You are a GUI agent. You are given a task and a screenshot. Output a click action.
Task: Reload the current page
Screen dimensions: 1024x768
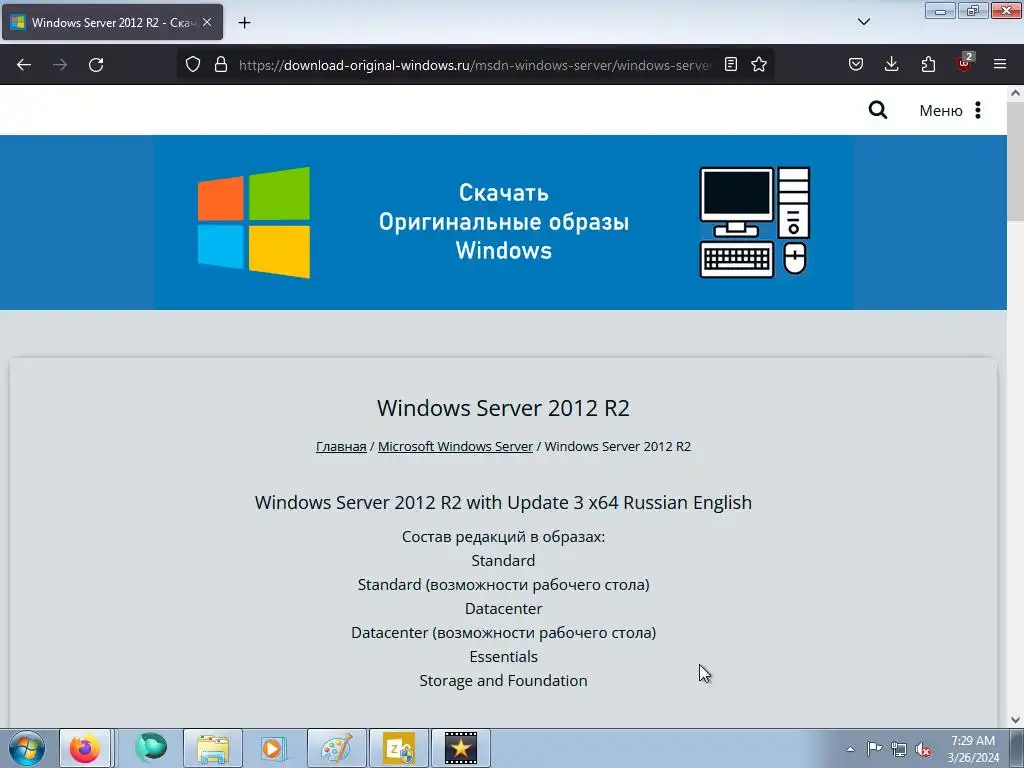96,65
